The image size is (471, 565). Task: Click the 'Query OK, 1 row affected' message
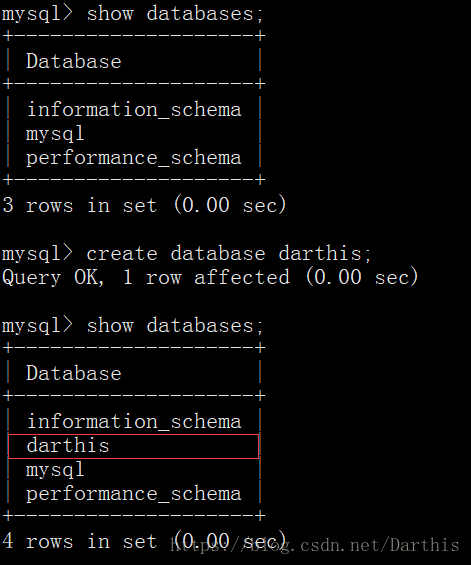pyautogui.click(x=146, y=278)
